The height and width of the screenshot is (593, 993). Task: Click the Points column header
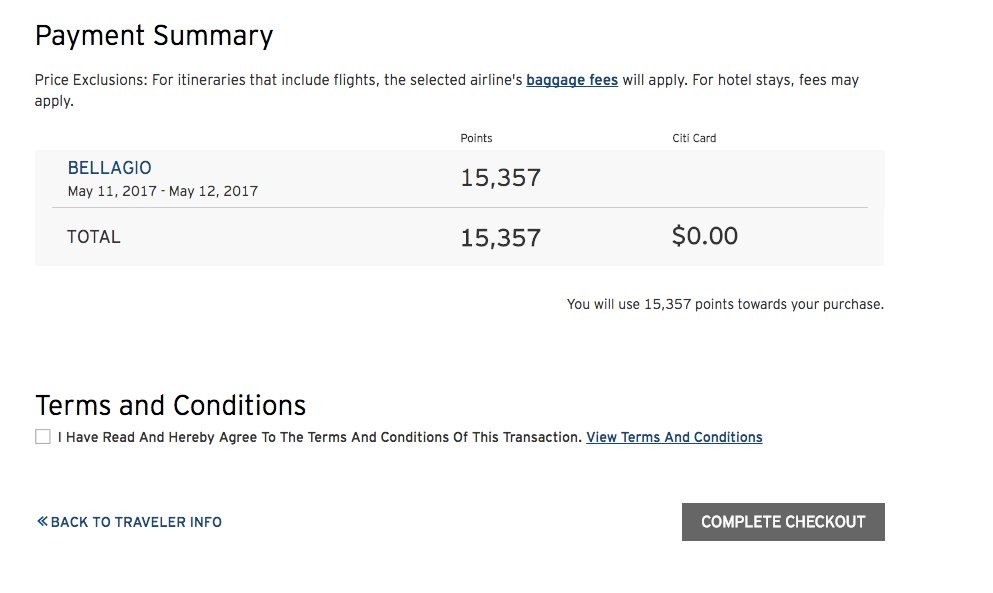476,139
